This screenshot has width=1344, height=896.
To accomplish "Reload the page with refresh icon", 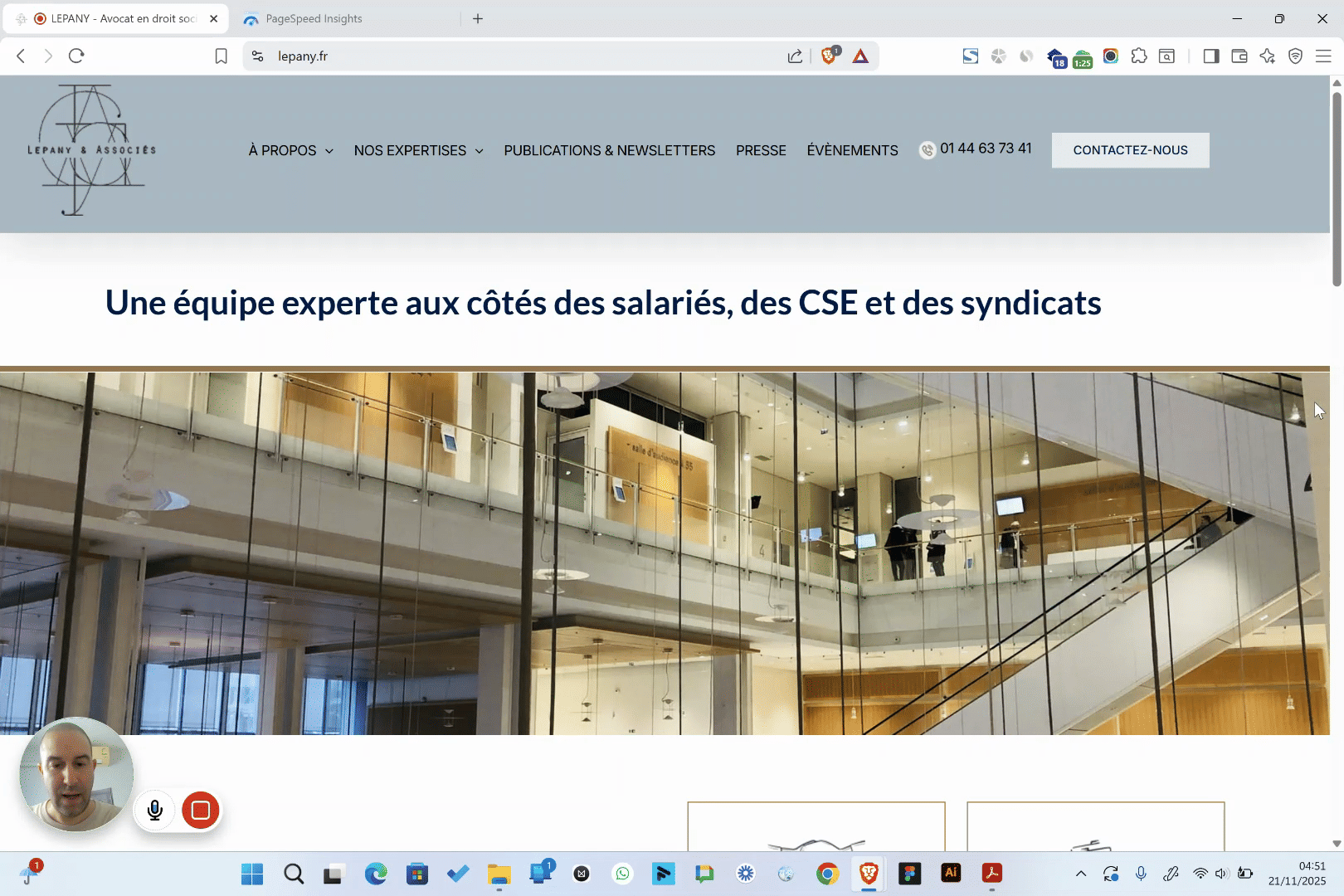I will (x=76, y=56).
